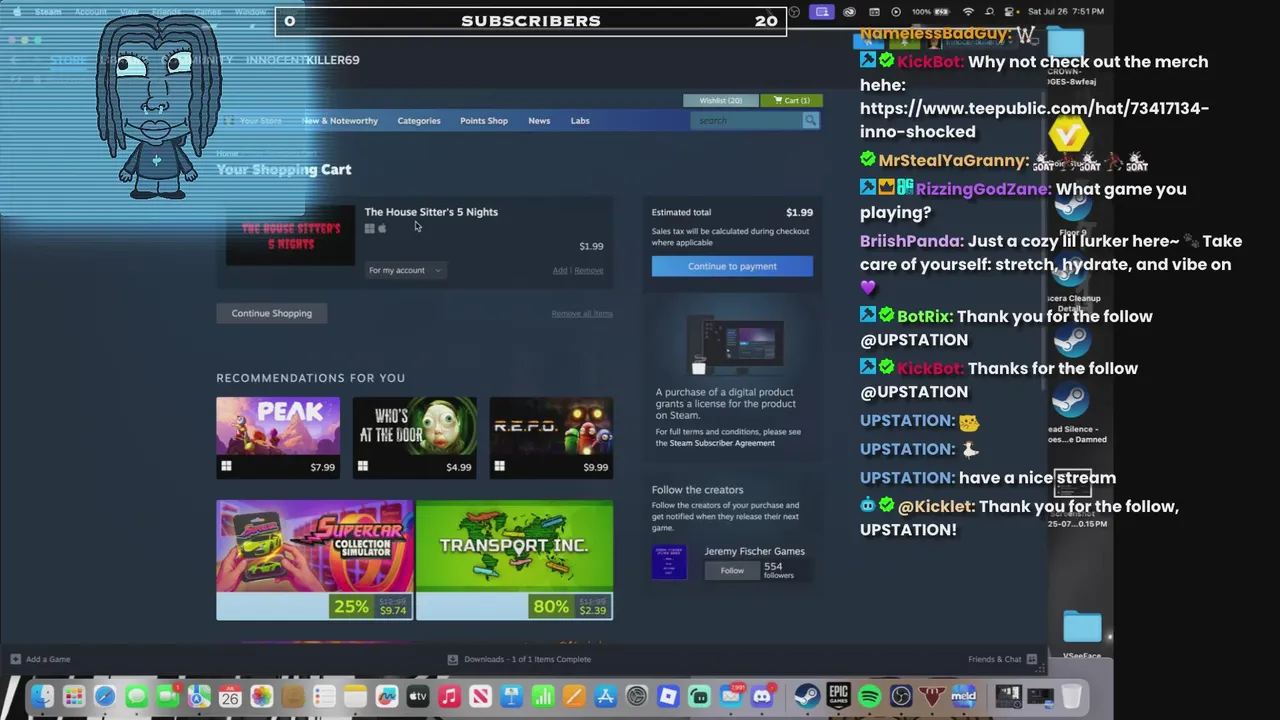
Task: Open Who's at the Door card
Action: click(x=415, y=437)
